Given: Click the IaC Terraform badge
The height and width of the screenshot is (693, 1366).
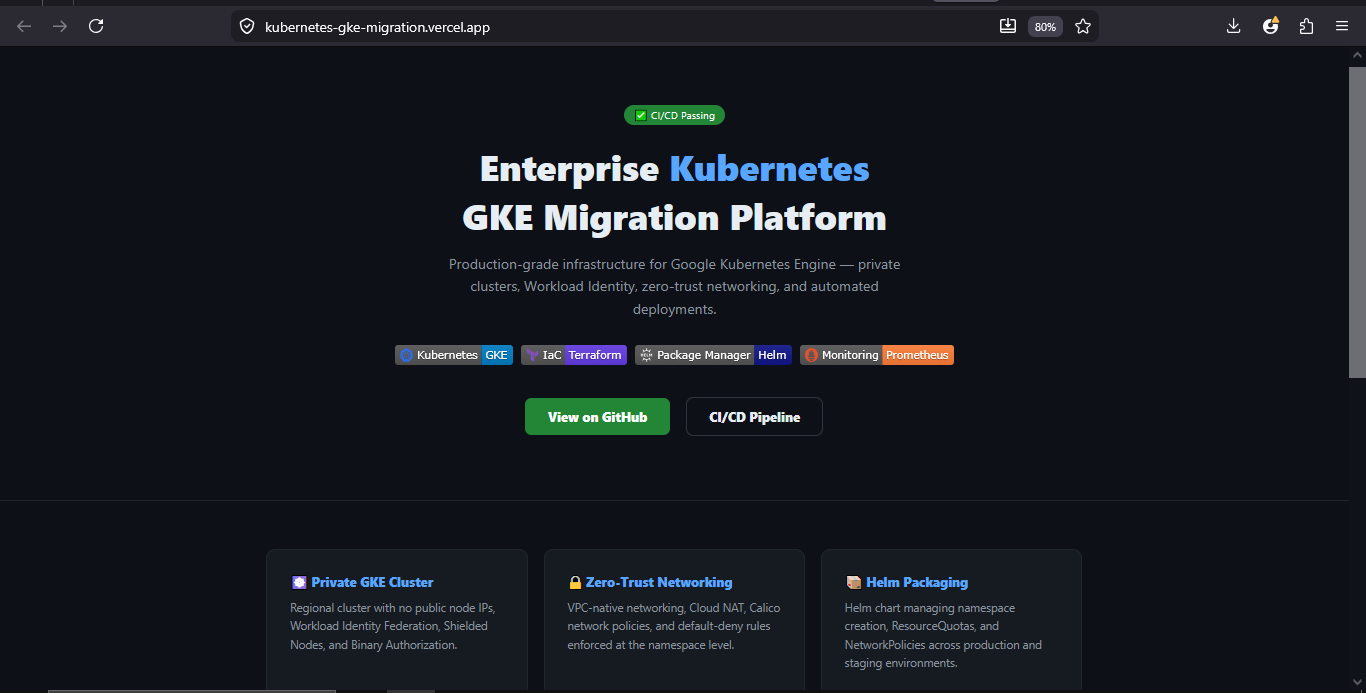Looking at the screenshot, I should point(574,355).
